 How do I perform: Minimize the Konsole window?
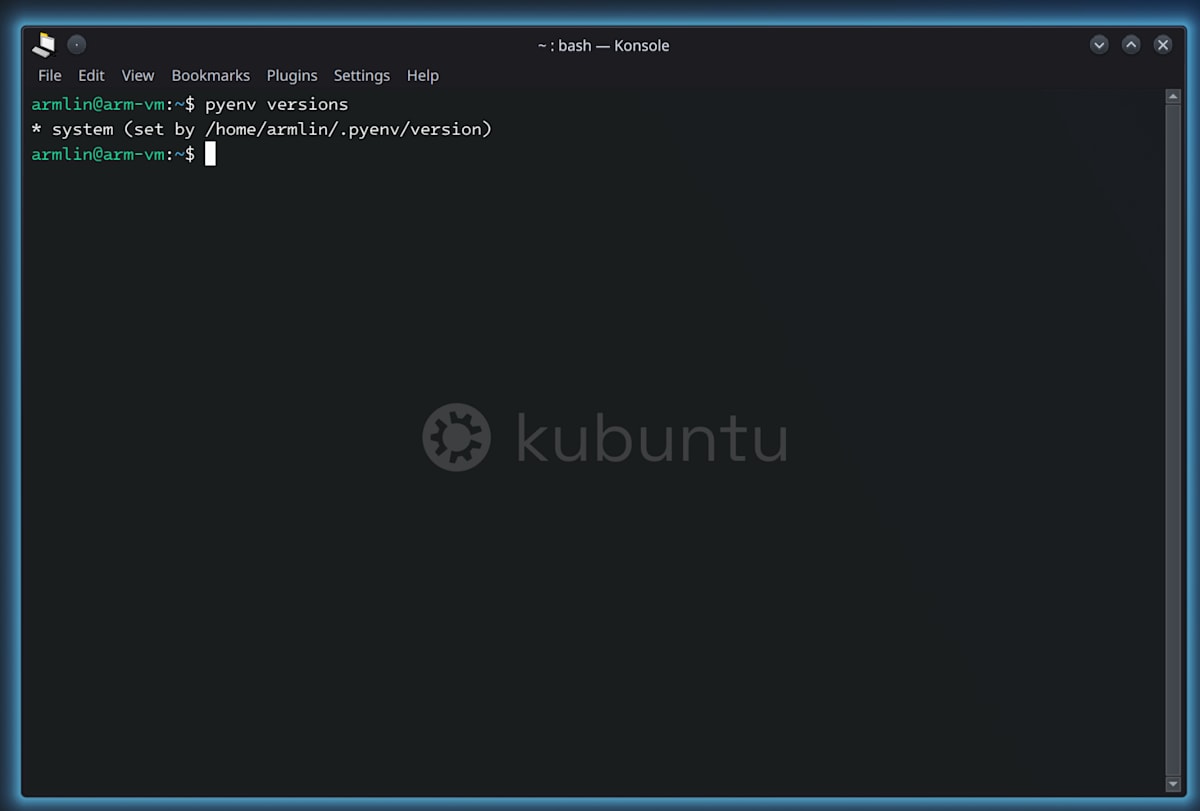[1099, 45]
